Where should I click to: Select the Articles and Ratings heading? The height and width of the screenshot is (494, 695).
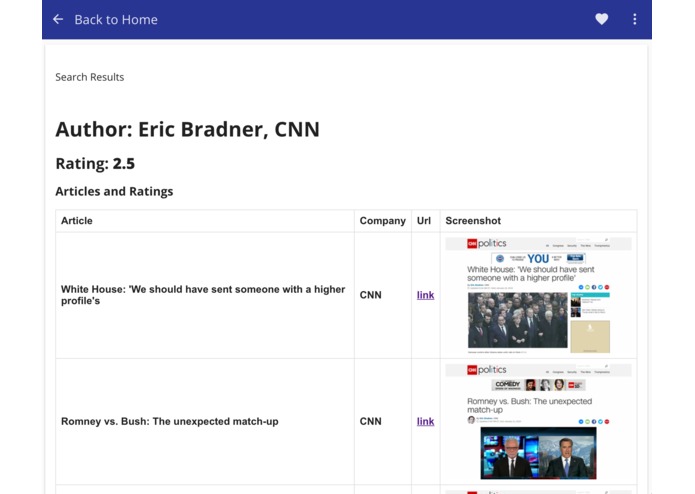point(114,191)
